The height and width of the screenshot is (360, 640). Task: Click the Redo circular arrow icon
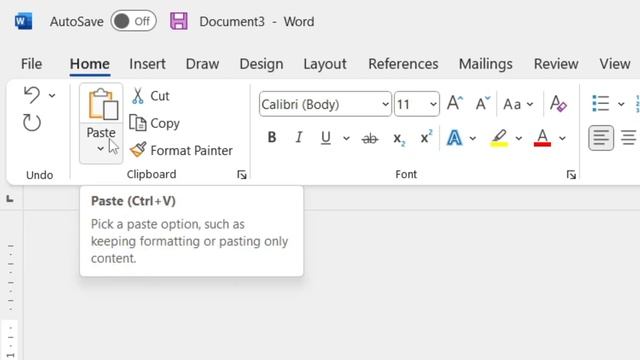32,122
